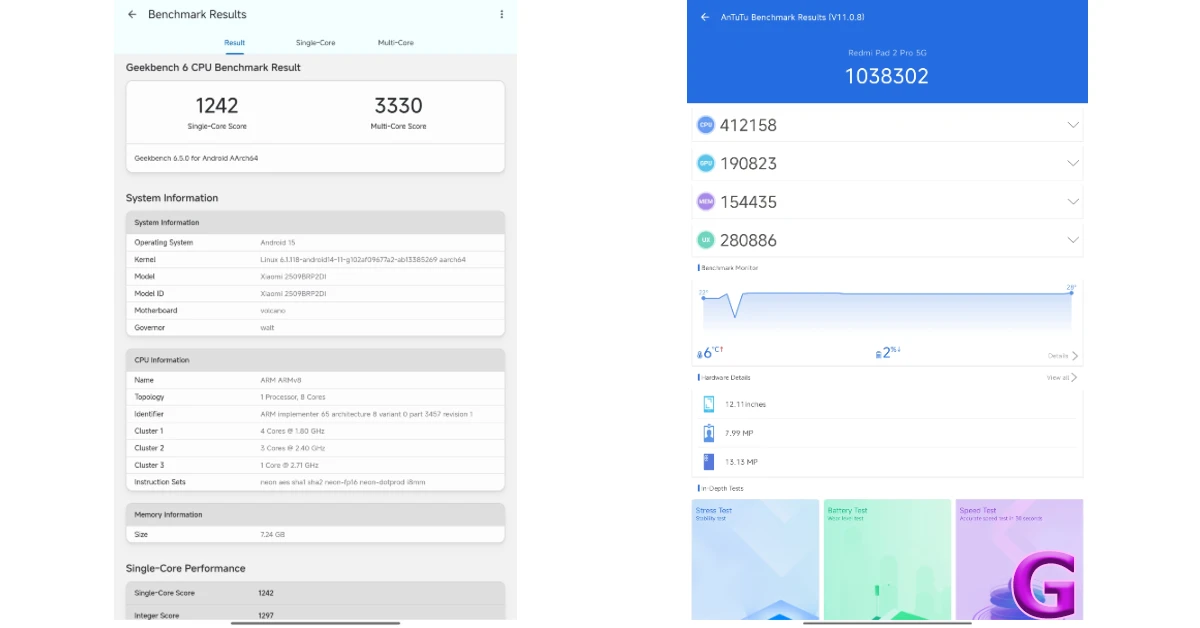Tap the green UX score icon
Screen dimensions: 1200x628
point(706,240)
